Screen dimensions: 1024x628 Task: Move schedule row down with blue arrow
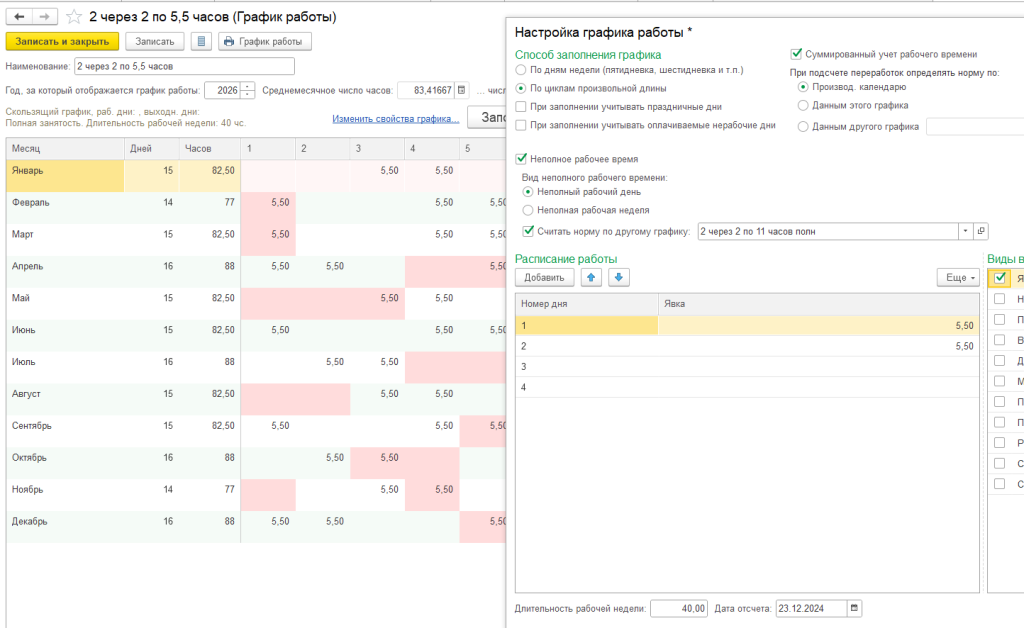pos(620,277)
